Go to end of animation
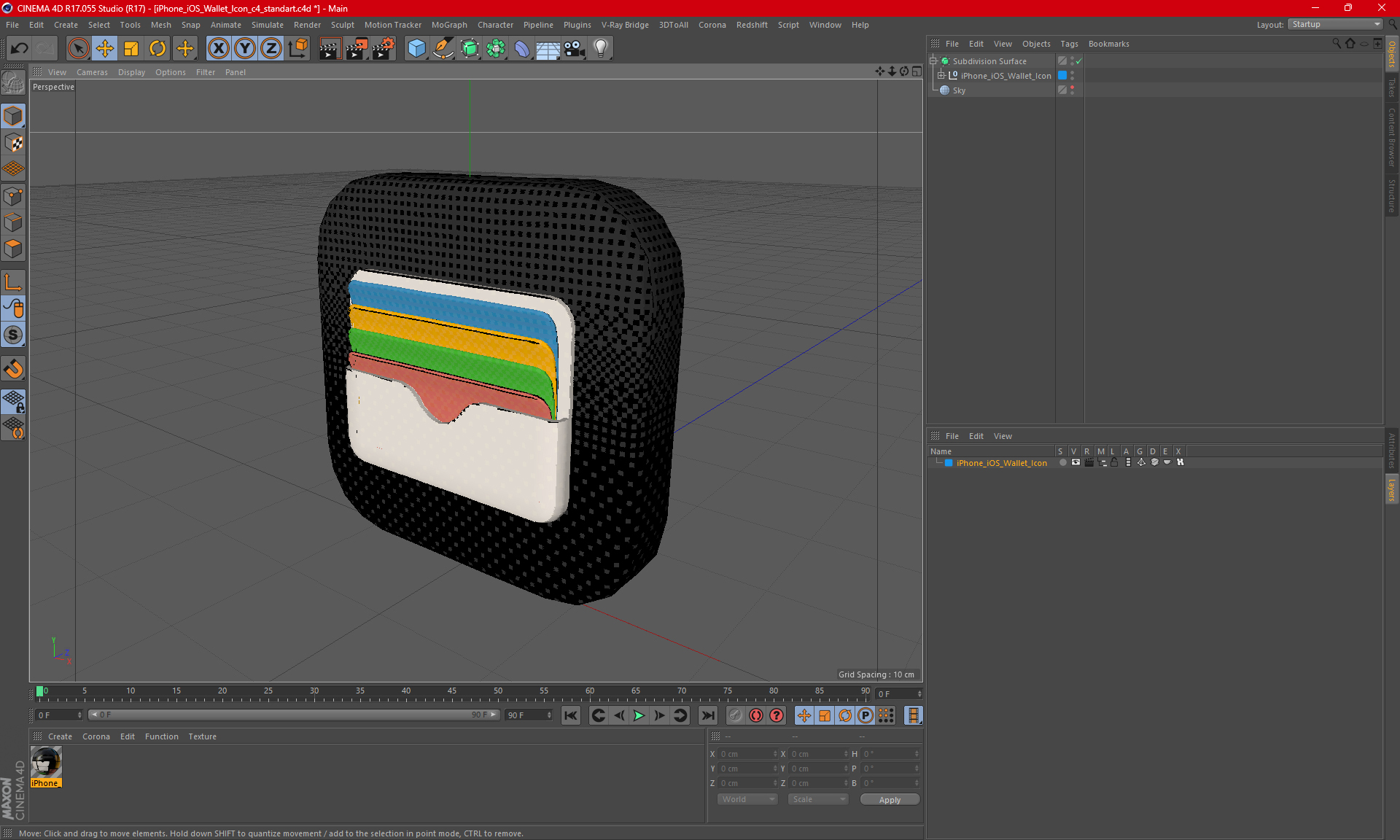The image size is (1400, 840). point(707,715)
